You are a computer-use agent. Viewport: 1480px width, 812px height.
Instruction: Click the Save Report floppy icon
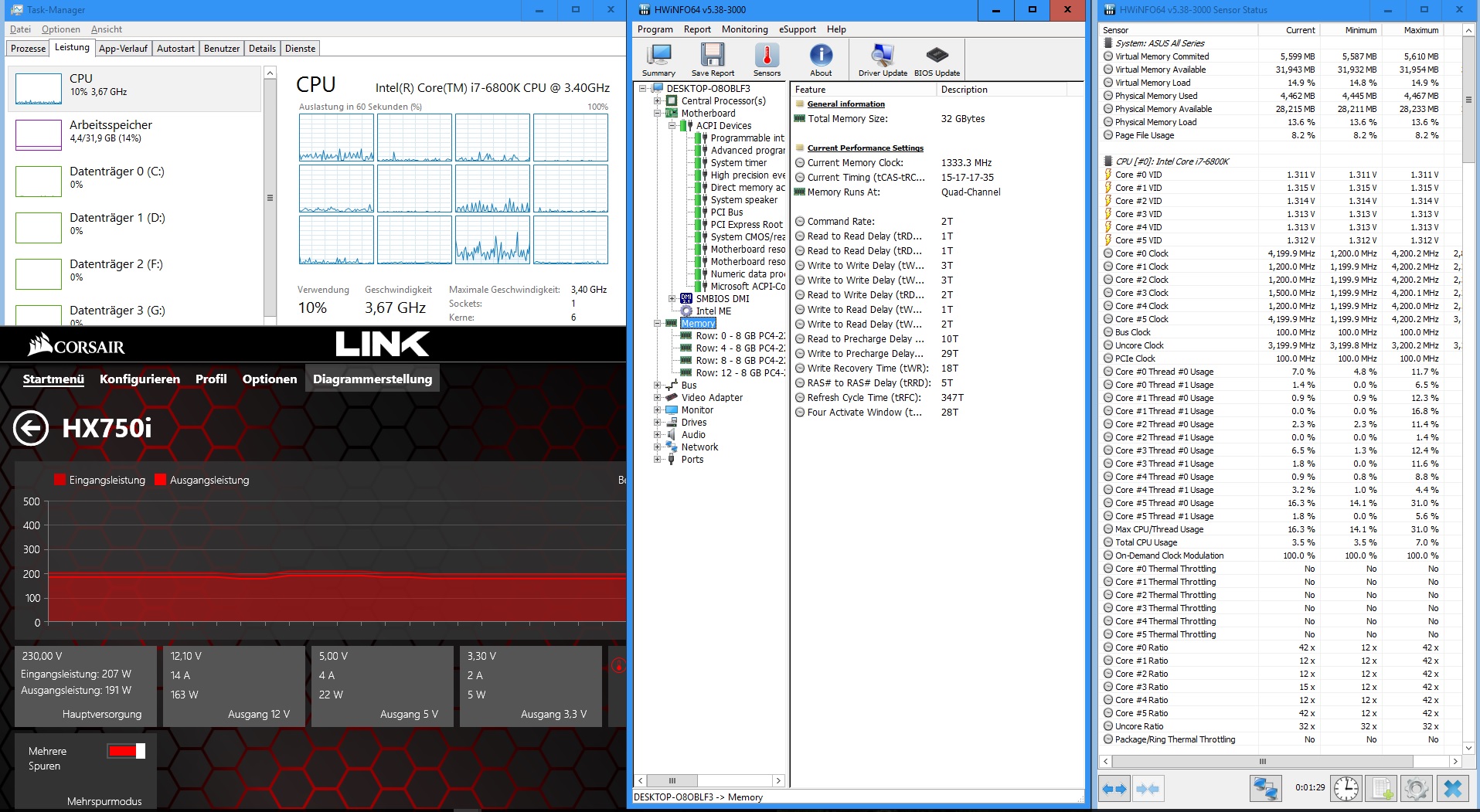[713, 59]
